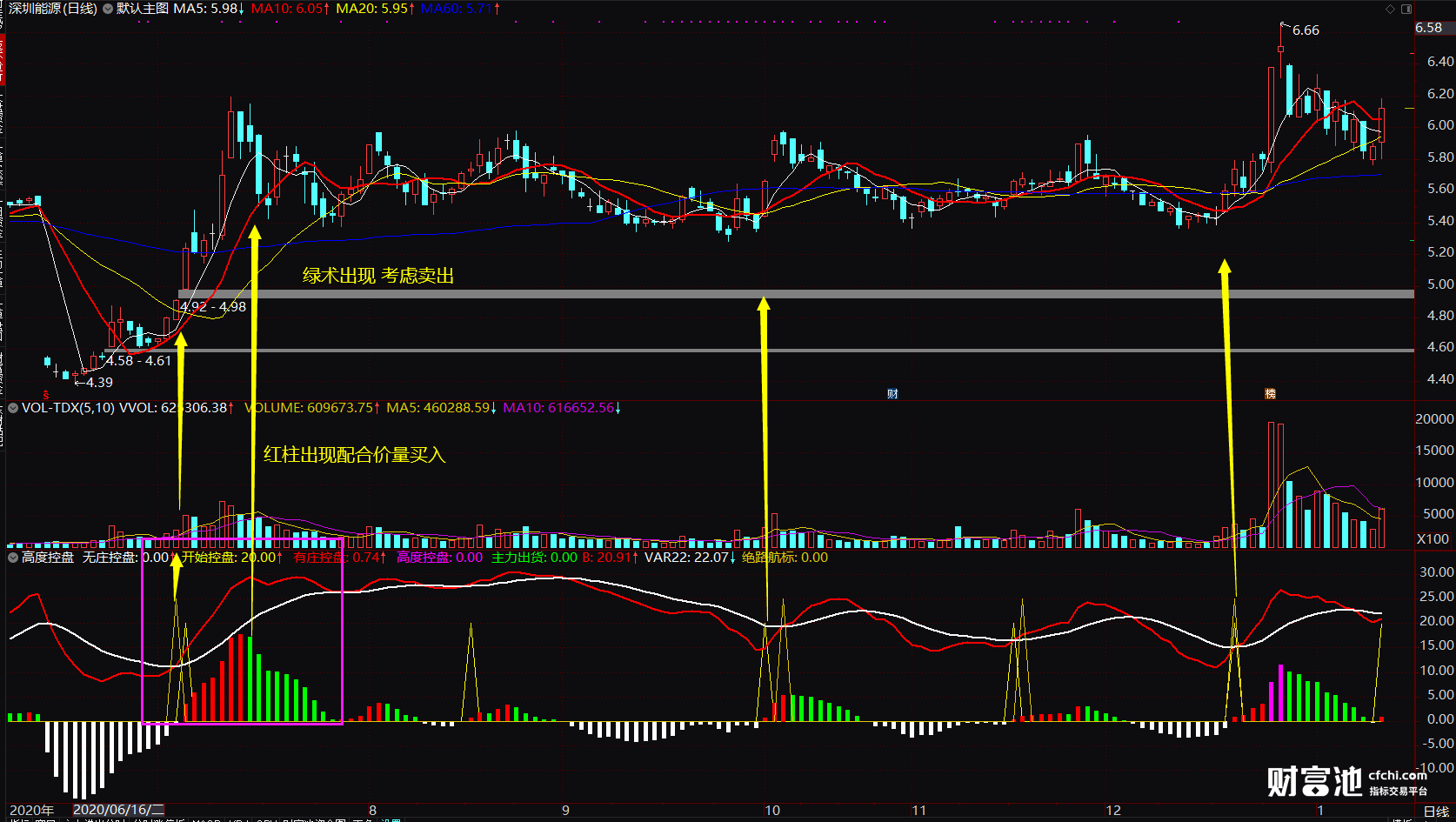Viewport: 1456px width, 822px height.
Task: Click the MA20: 5.95 legend value
Action: pyautogui.click(x=375, y=9)
